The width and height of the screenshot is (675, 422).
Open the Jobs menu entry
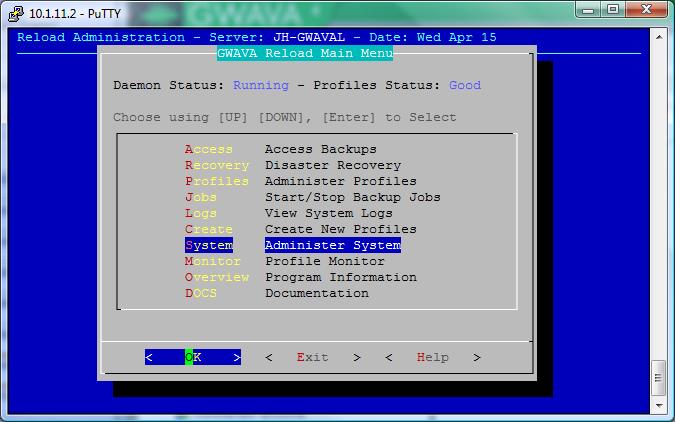(201, 197)
